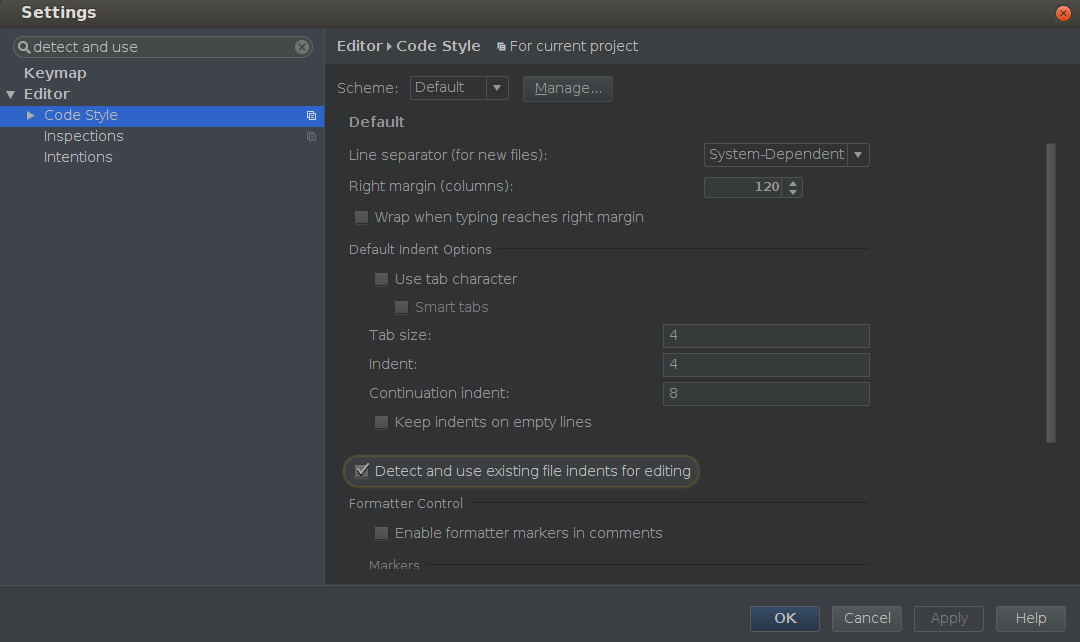This screenshot has height=642, width=1080.
Task: Confirm with the OK button
Action: pos(785,619)
